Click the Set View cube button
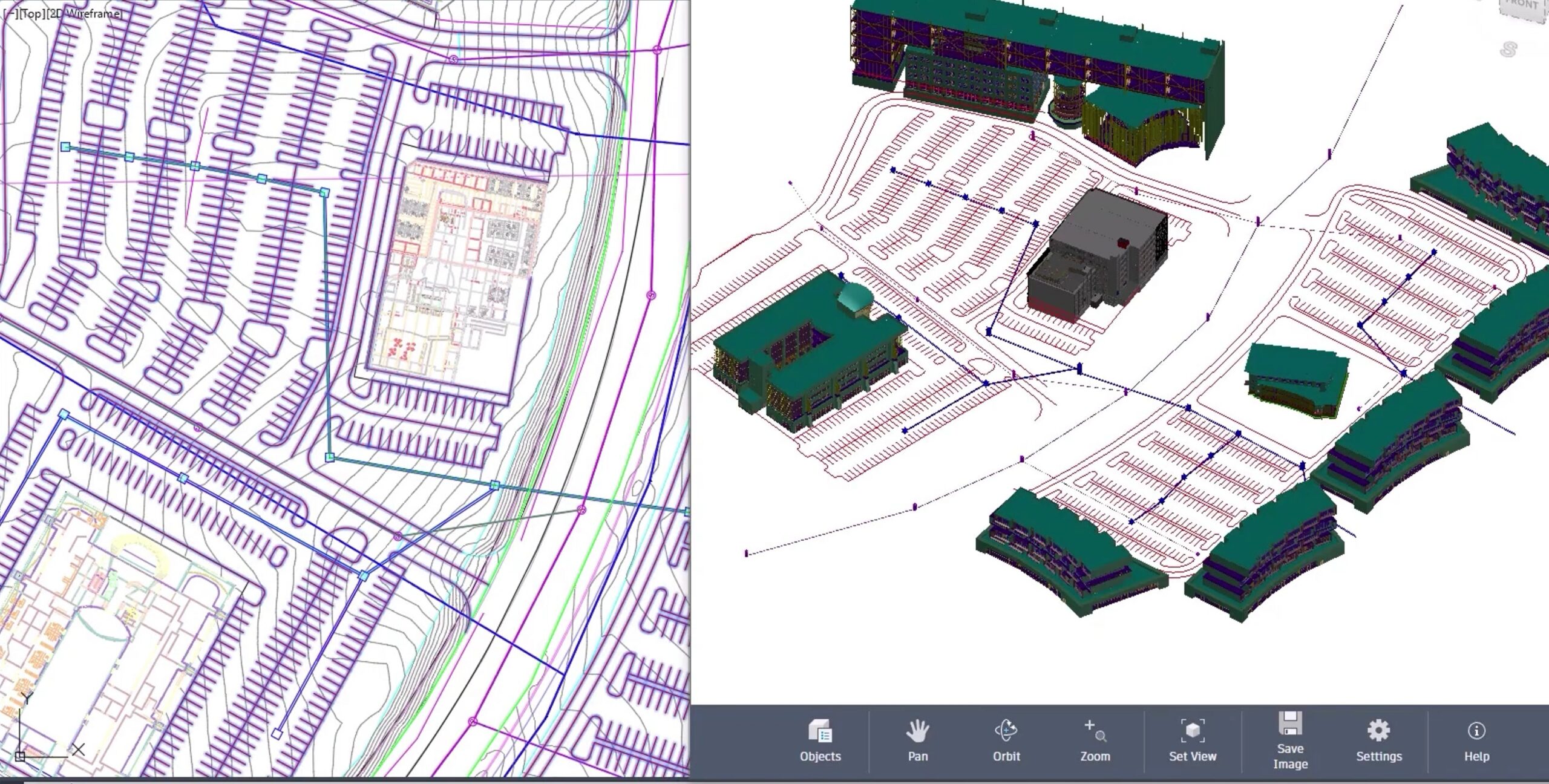 coord(1192,741)
